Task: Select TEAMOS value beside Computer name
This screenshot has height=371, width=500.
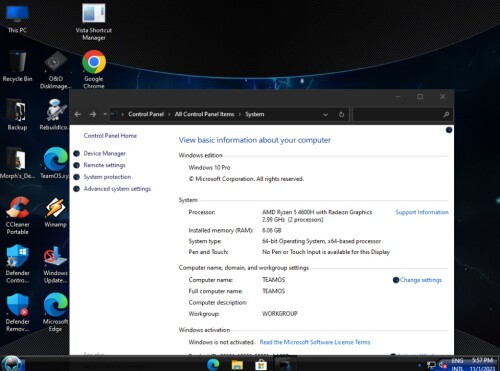Action: point(273,280)
